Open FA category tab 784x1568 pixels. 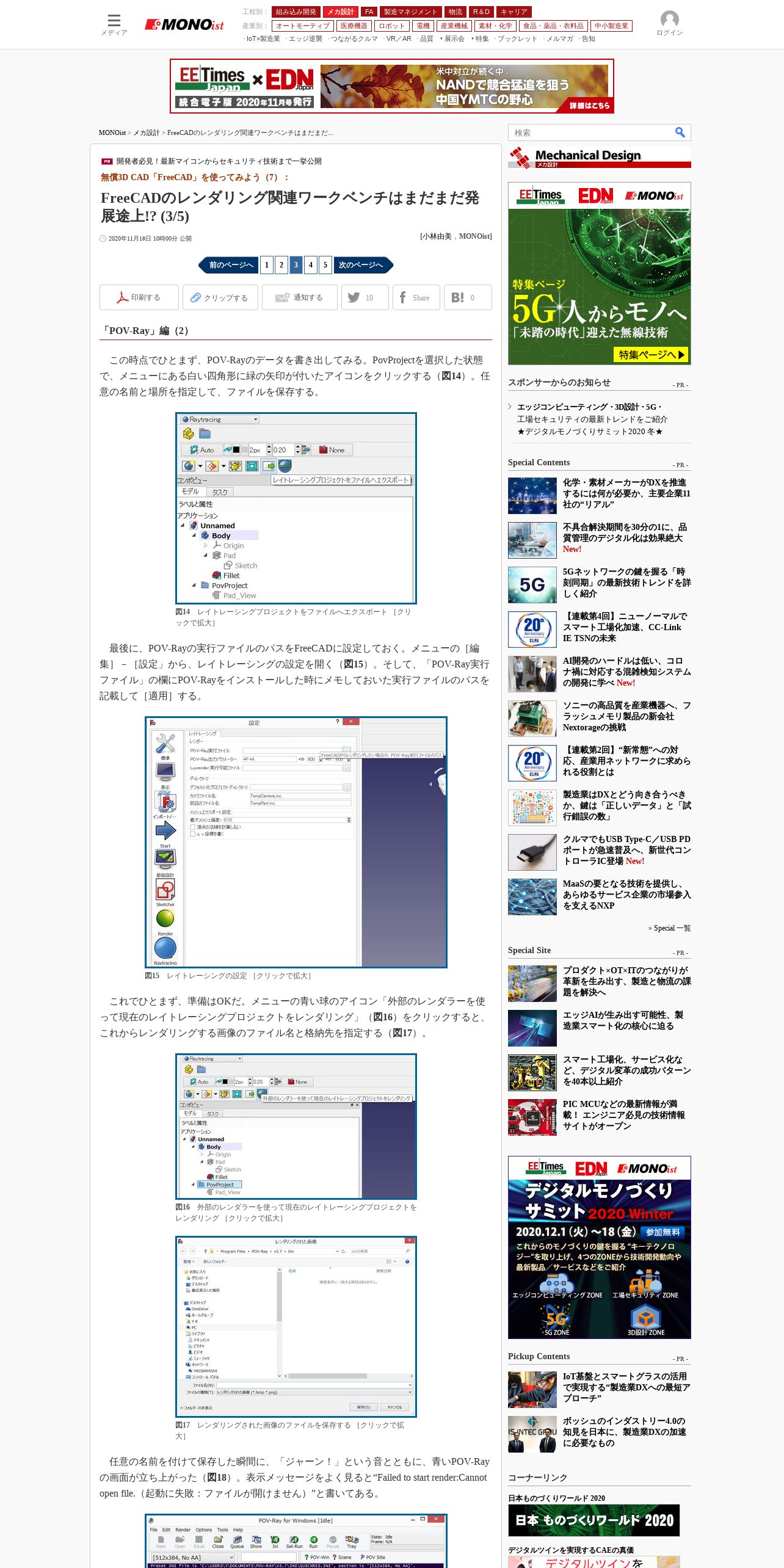369,12
